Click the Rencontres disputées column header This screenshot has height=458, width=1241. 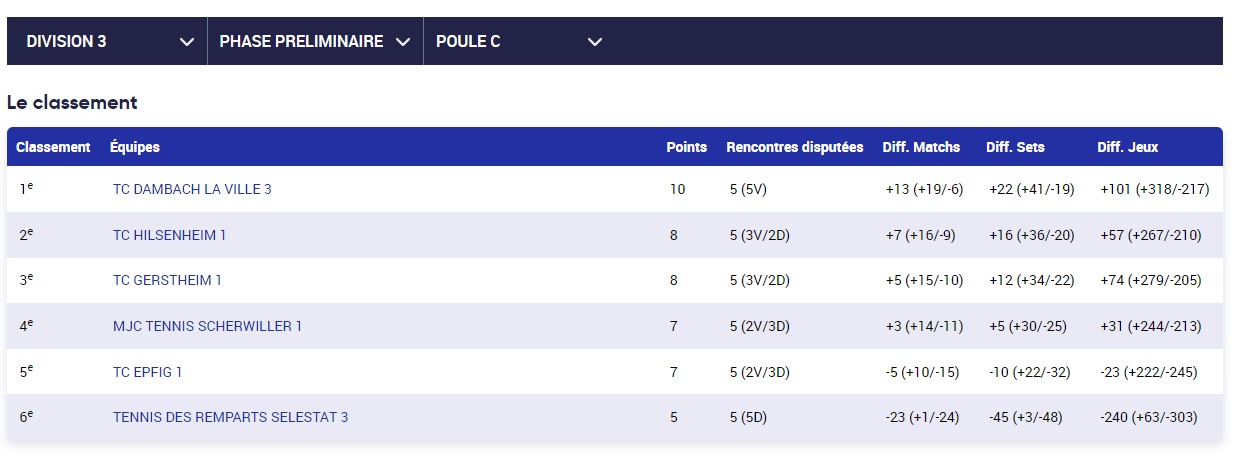click(x=794, y=147)
